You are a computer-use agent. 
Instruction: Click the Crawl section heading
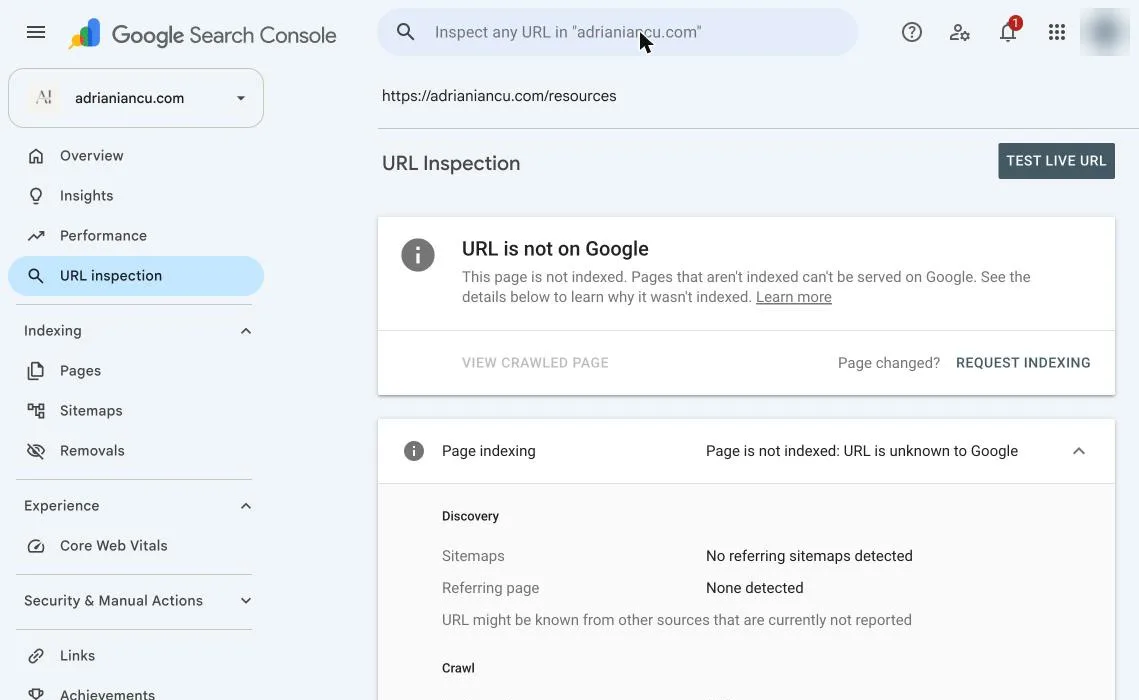pyautogui.click(x=458, y=668)
